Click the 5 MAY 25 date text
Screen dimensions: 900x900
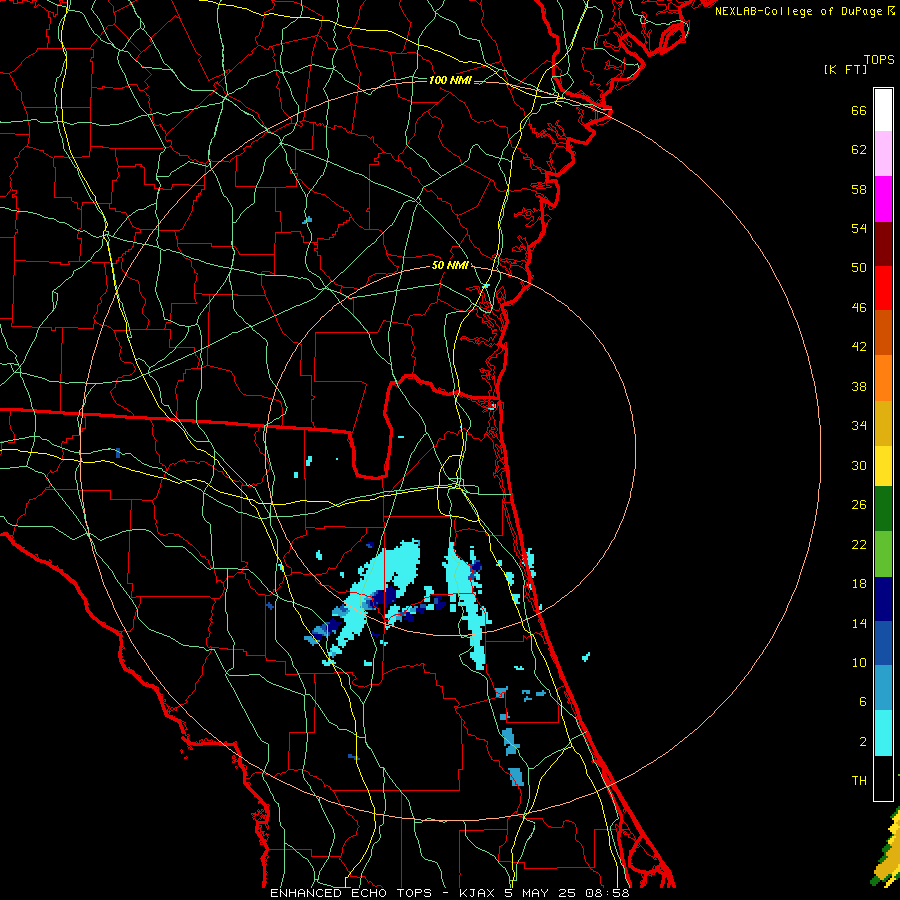[x=542, y=893]
